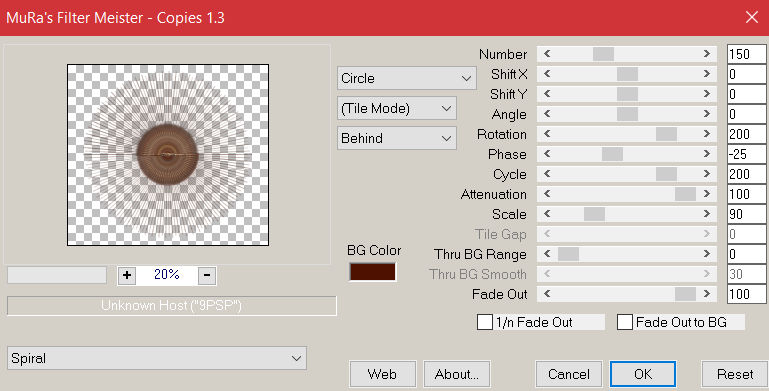
Task: Click the 20% zoom level text
Action: coord(167,275)
